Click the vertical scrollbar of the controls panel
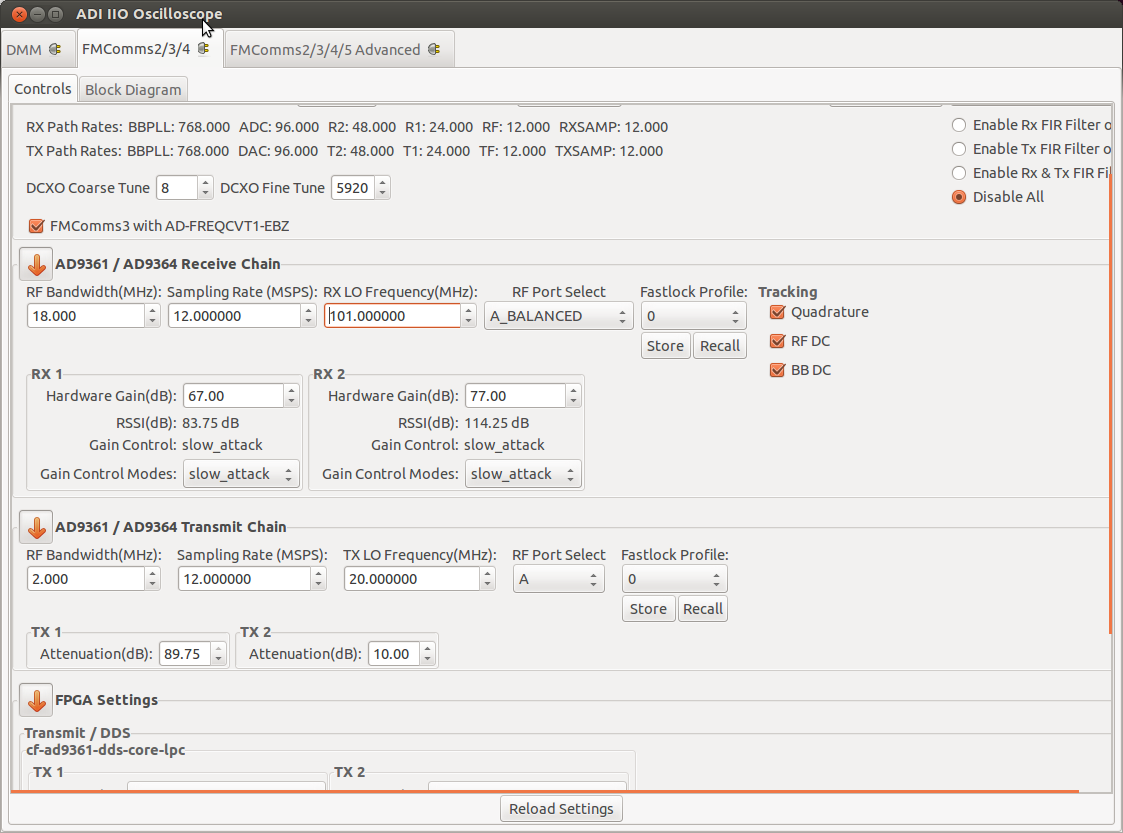Image resolution: width=1123 pixels, height=833 pixels. [x=1111, y=403]
